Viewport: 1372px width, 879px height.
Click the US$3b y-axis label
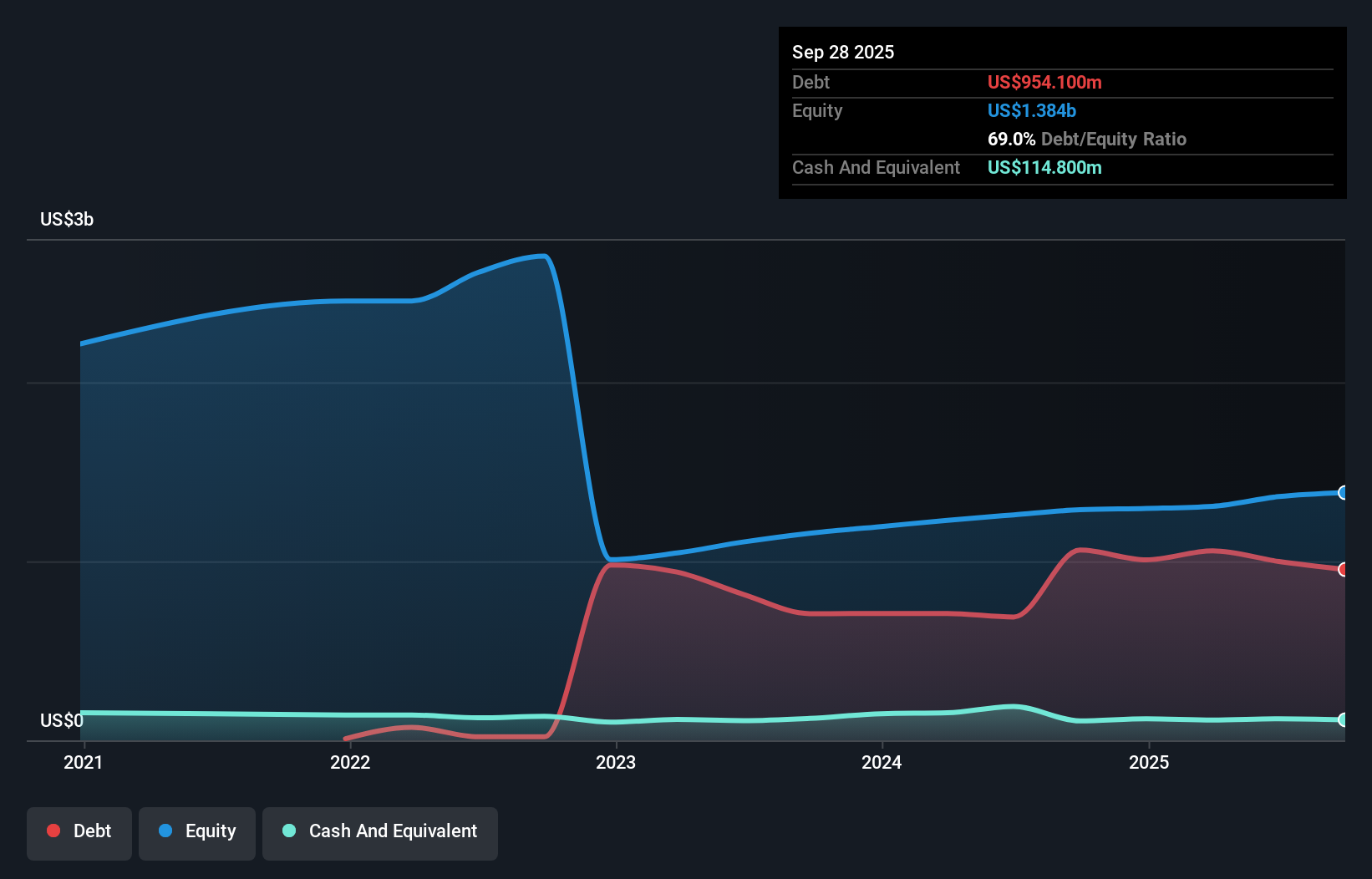point(67,219)
